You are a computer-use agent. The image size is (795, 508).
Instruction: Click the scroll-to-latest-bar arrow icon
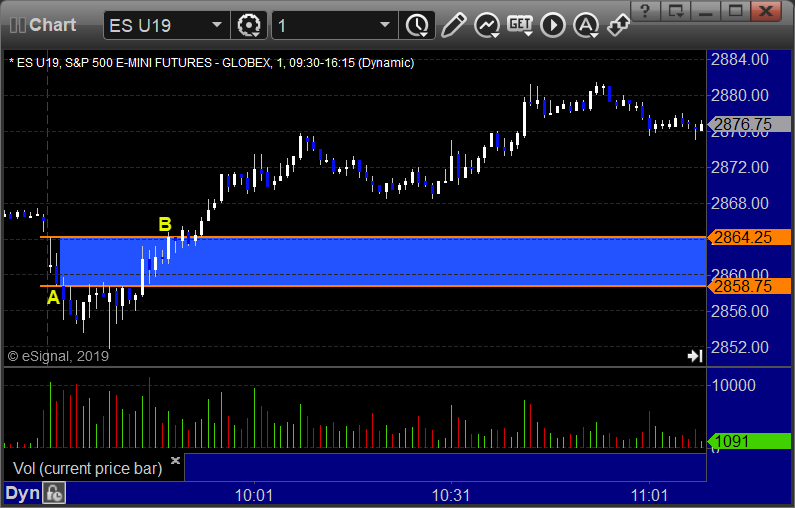click(695, 356)
